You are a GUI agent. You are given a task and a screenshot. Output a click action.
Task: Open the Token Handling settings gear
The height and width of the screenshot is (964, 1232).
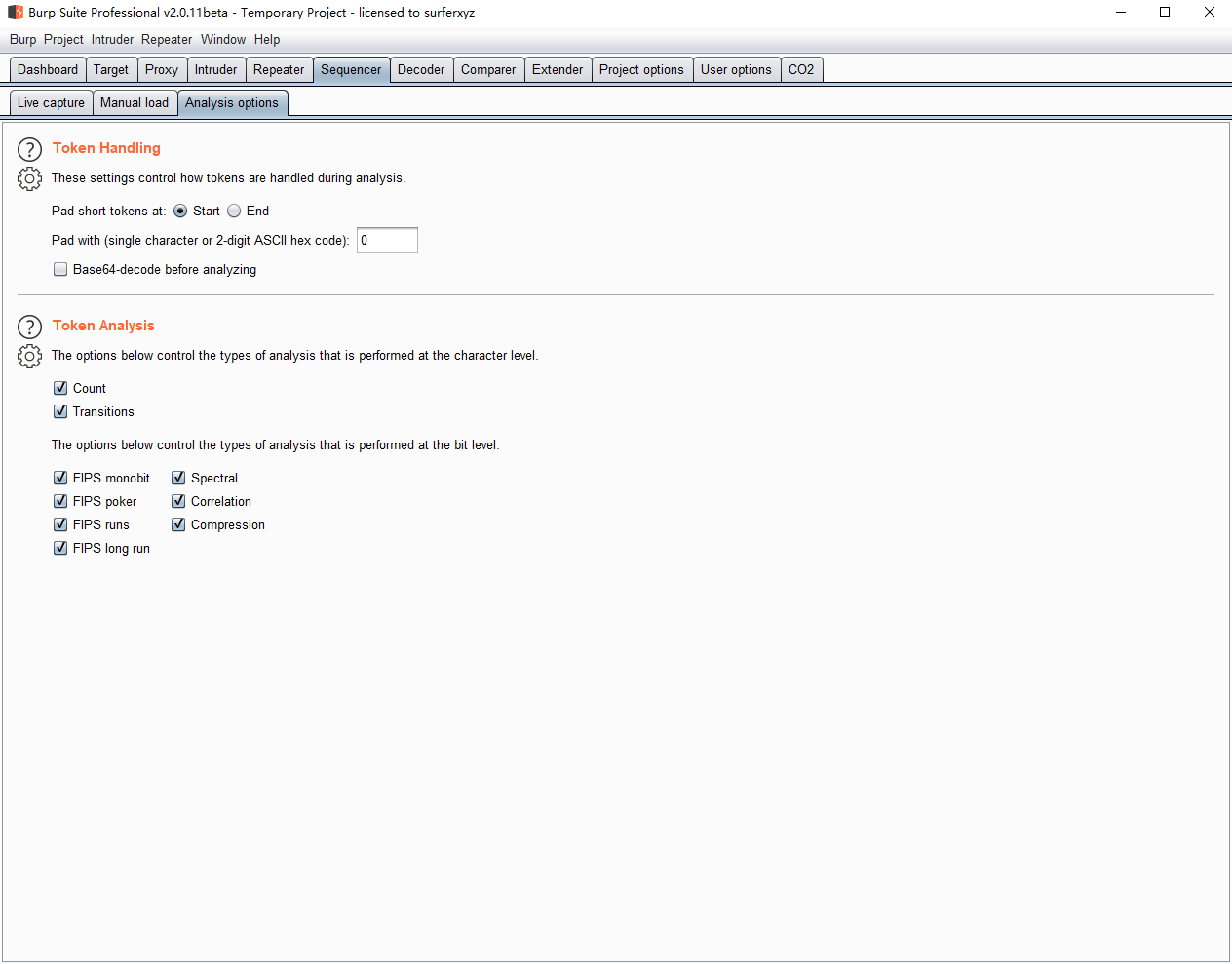point(30,179)
